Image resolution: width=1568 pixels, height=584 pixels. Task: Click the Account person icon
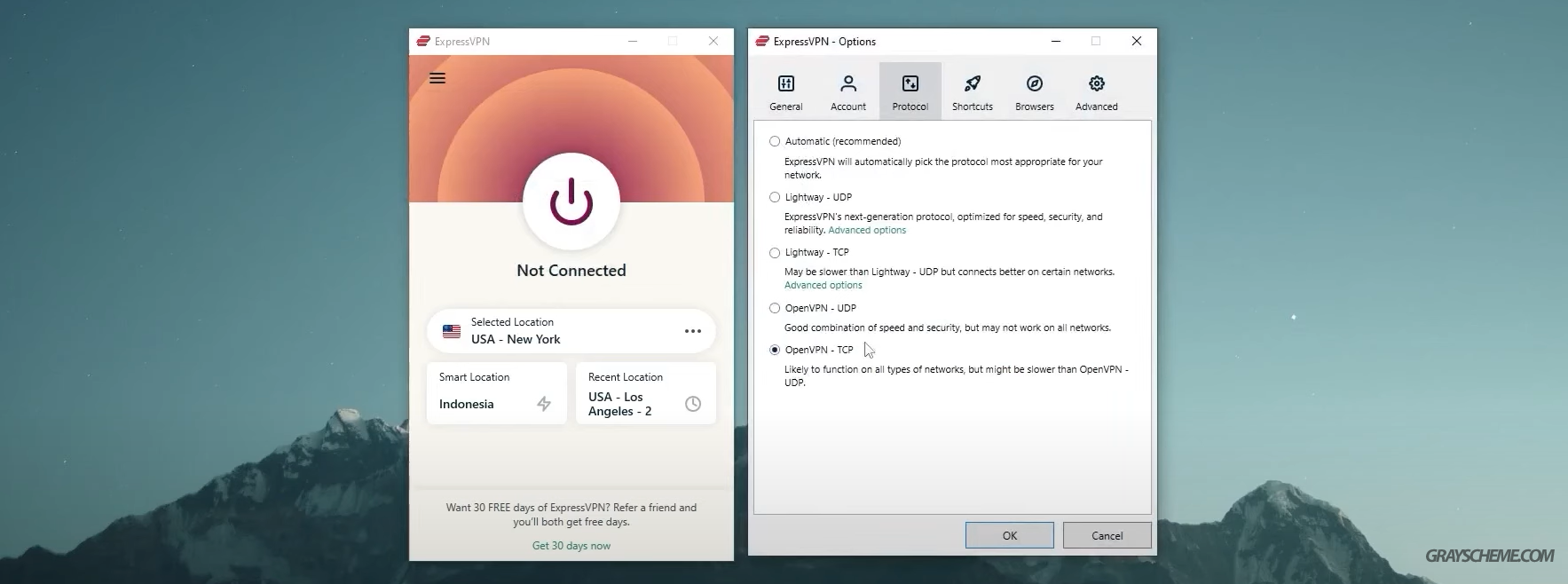click(848, 83)
